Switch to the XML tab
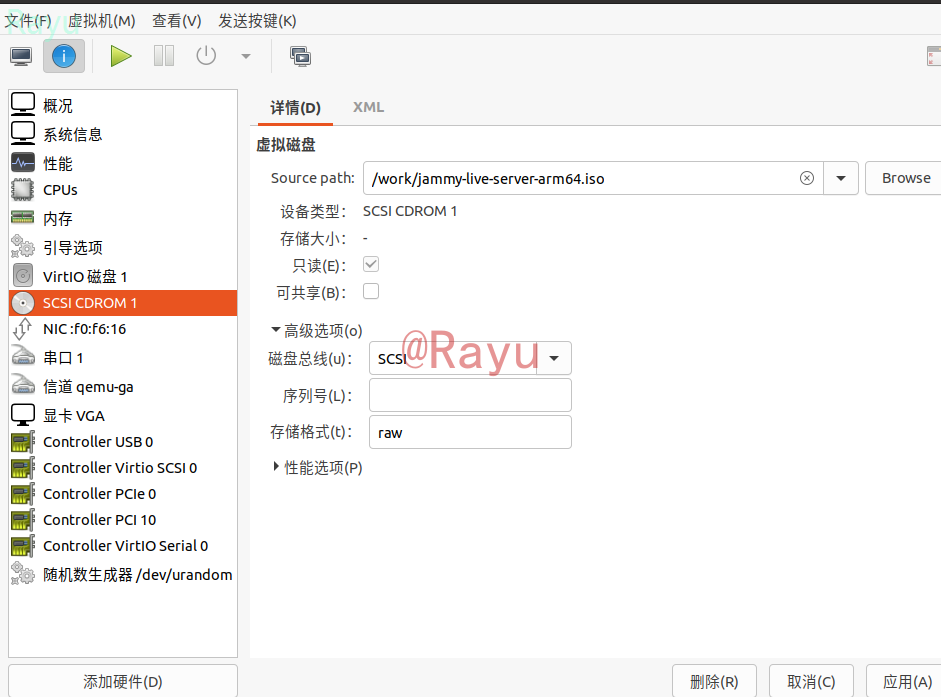The width and height of the screenshot is (941, 697). pyautogui.click(x=368, y=107)
